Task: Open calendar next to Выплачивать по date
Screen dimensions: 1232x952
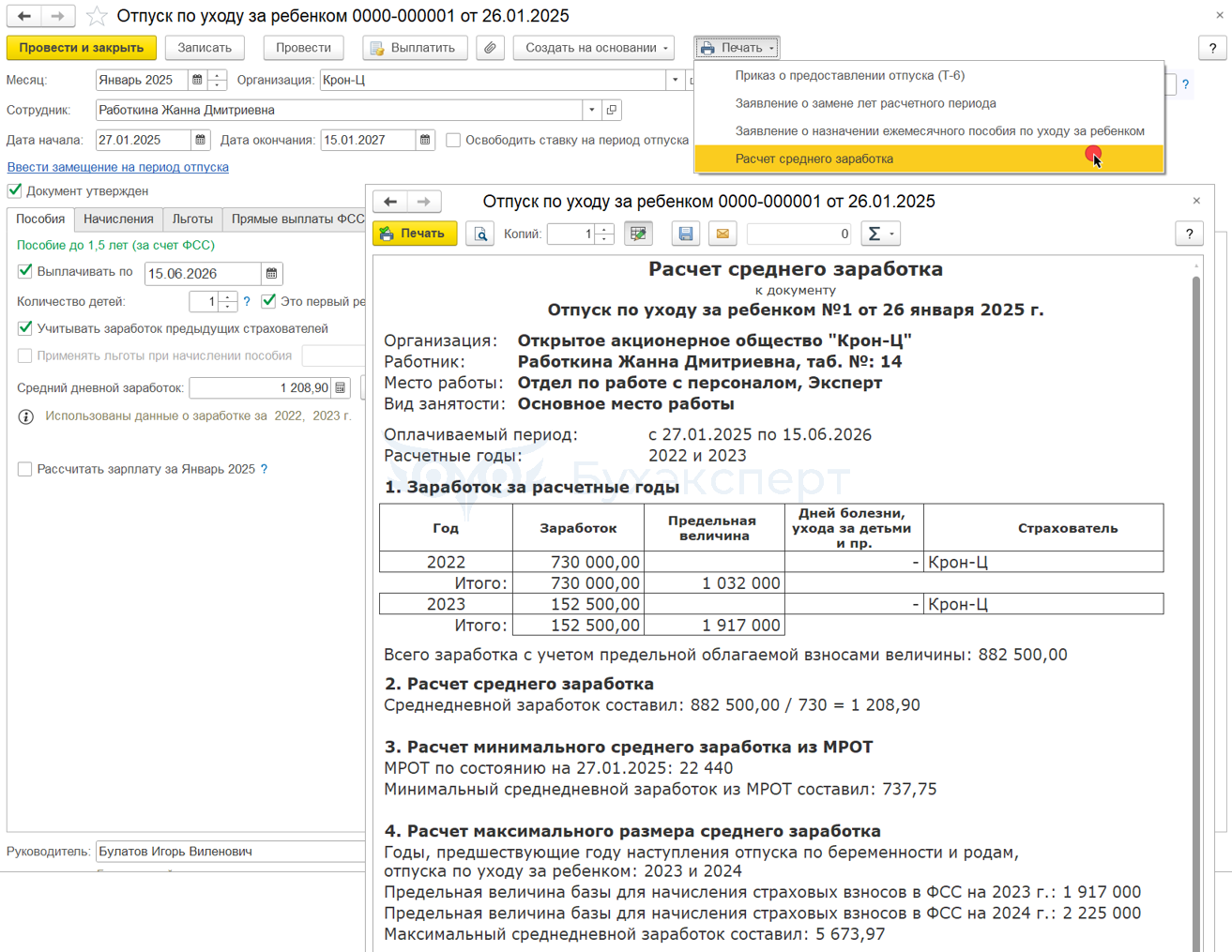Action: click(x=271, y=273)
